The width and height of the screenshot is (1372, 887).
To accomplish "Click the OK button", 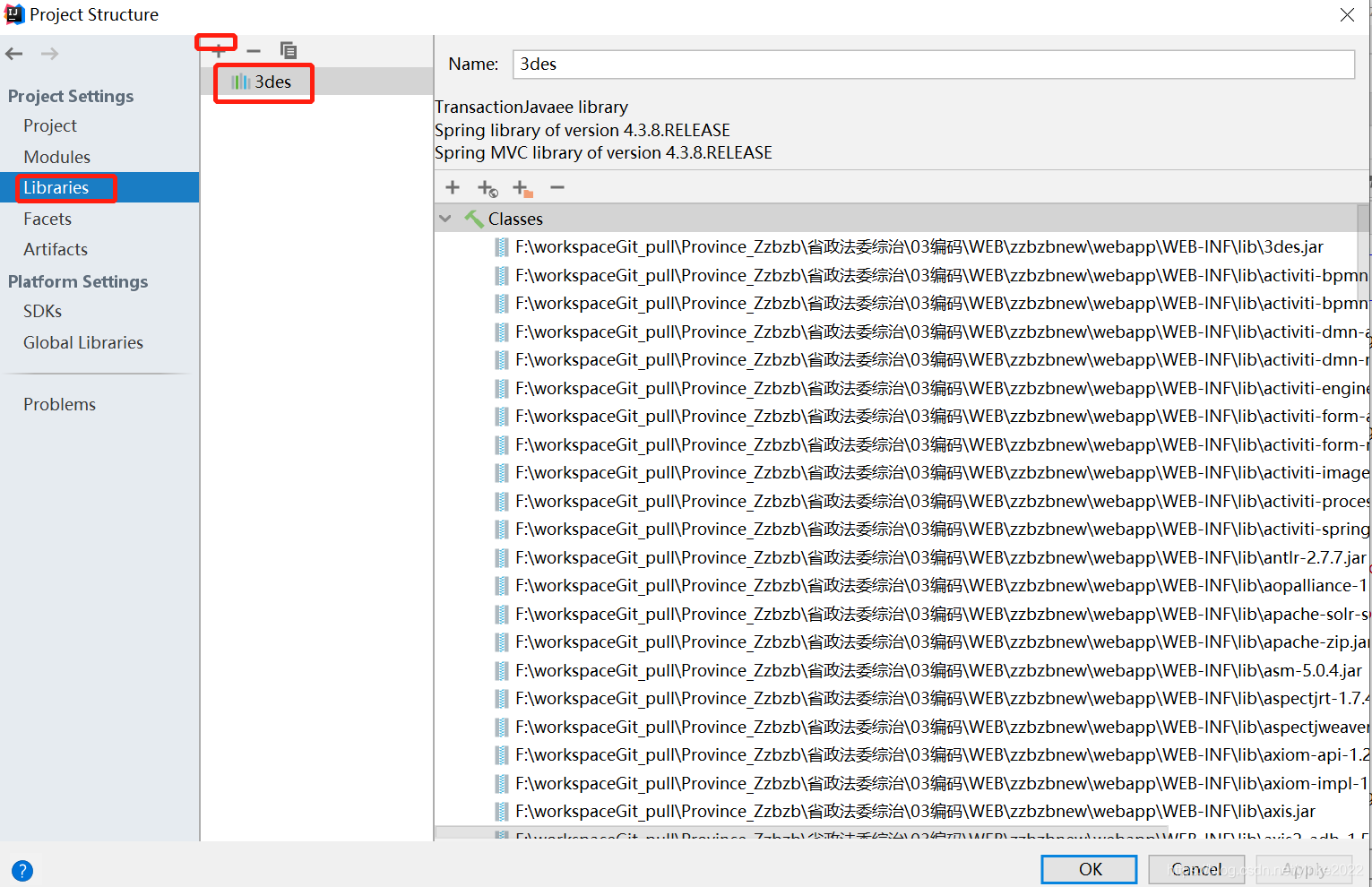I will [1090, 869].
